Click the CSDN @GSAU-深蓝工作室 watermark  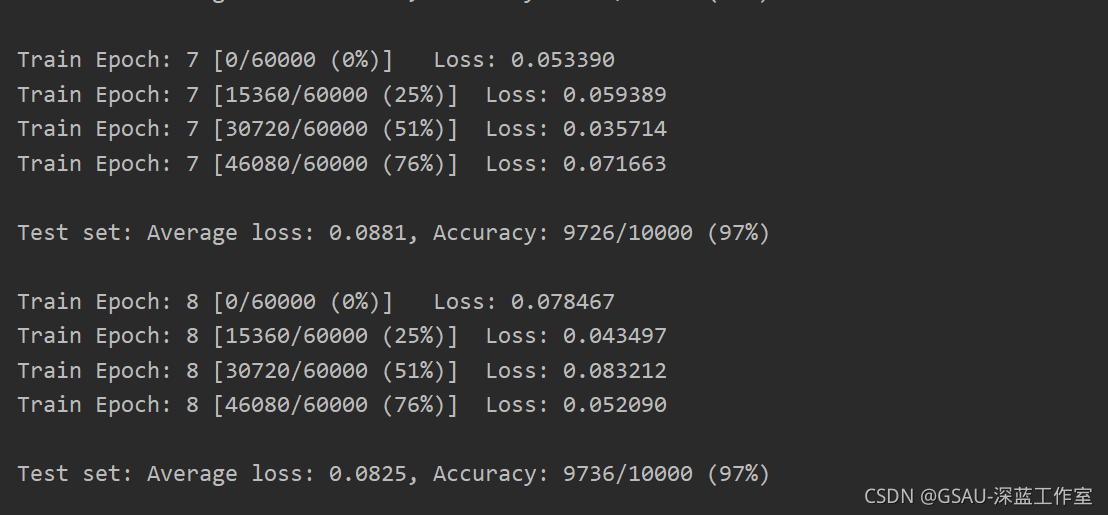point(978,495)
